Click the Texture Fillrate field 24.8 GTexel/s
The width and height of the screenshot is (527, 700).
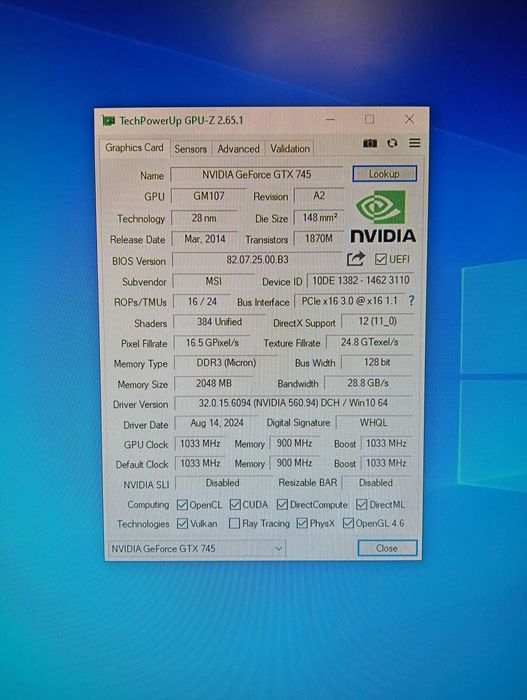click(x=370, y=342)
